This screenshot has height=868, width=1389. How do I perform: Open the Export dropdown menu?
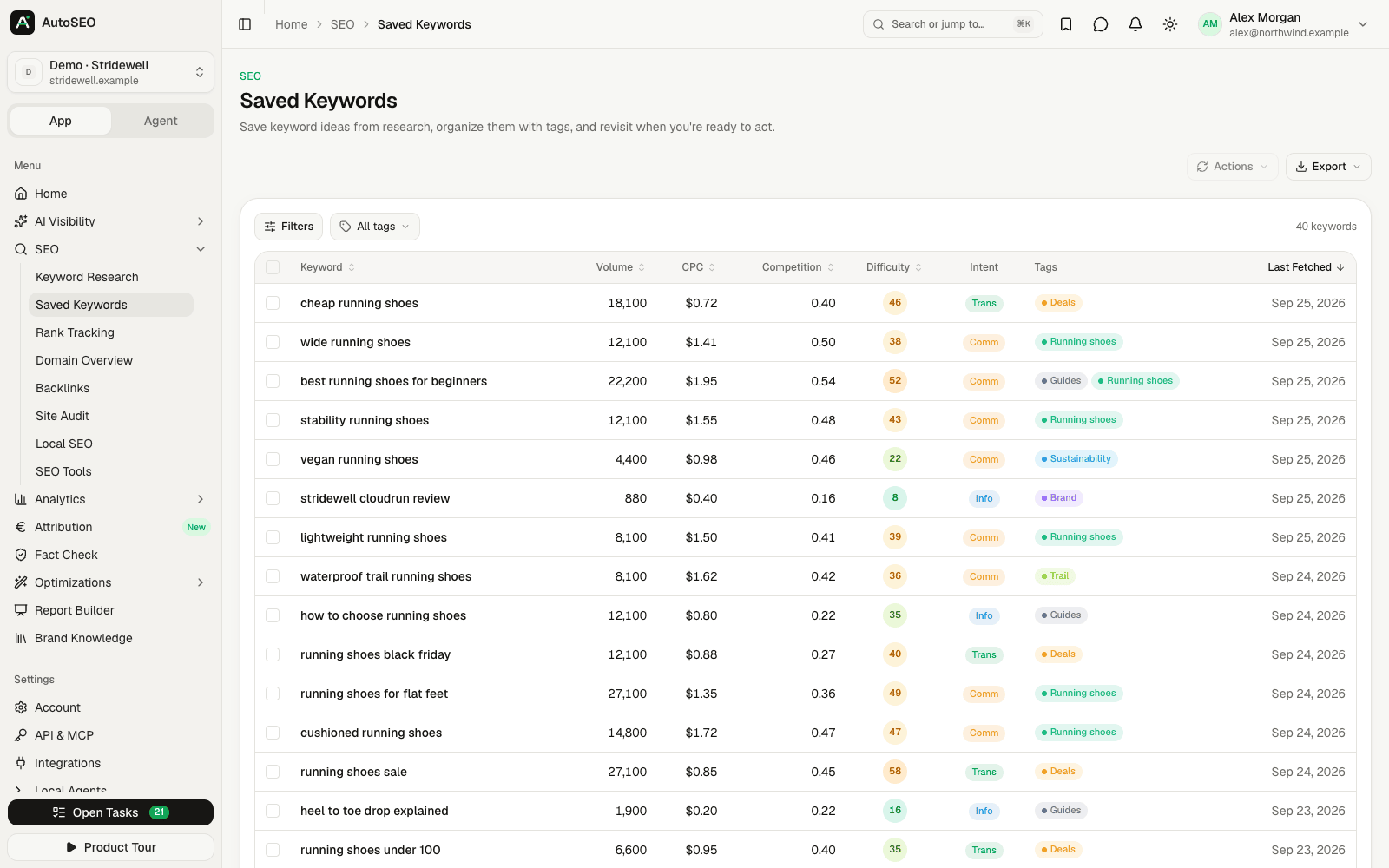1328,167
